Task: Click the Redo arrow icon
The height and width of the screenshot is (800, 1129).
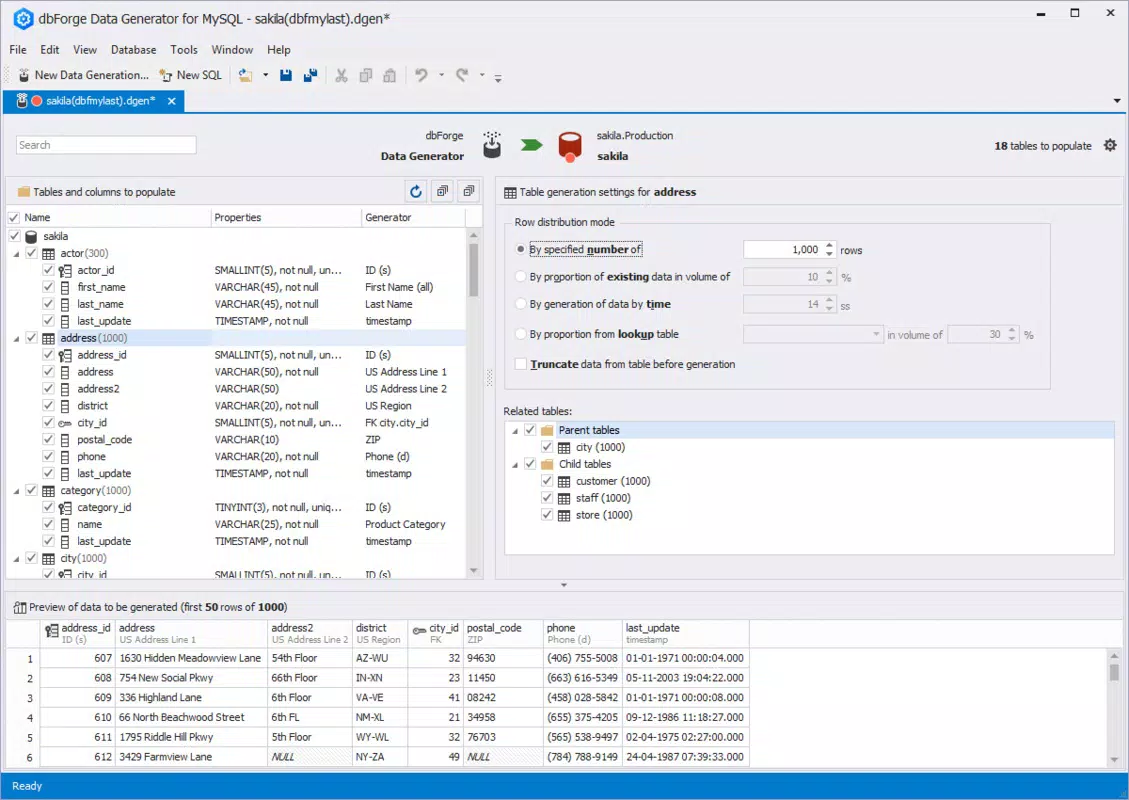Action: pos(462,75)
